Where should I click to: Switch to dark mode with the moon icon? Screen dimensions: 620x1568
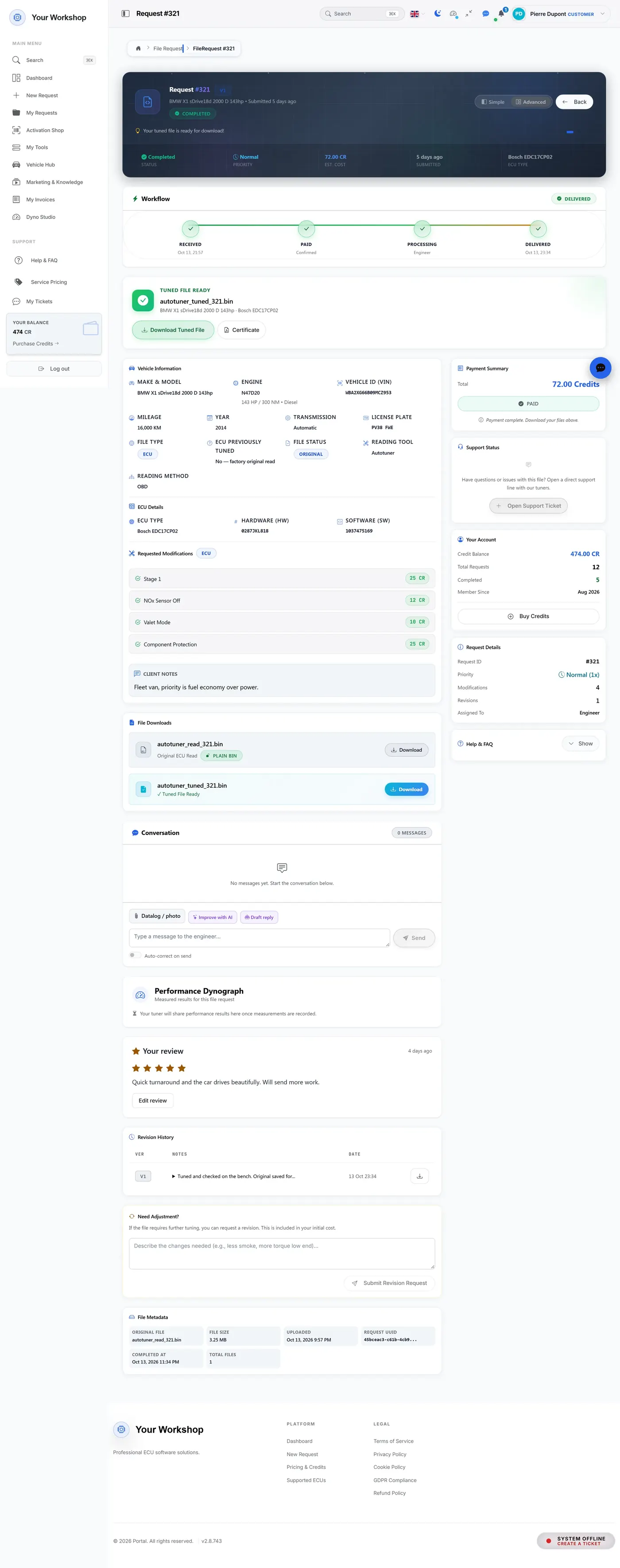coord(437,13)
